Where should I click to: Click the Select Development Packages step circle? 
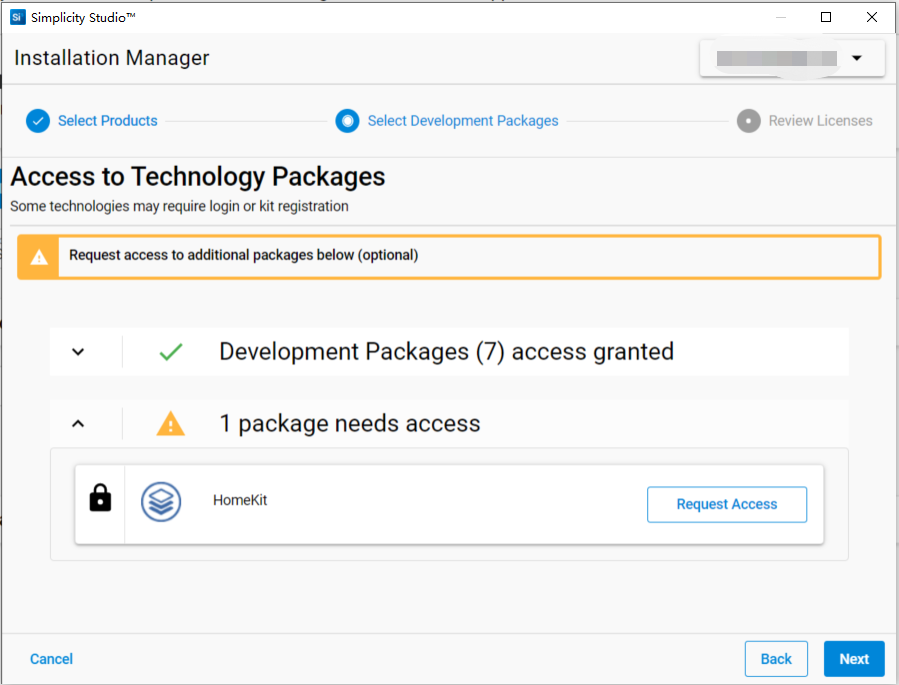347,121
